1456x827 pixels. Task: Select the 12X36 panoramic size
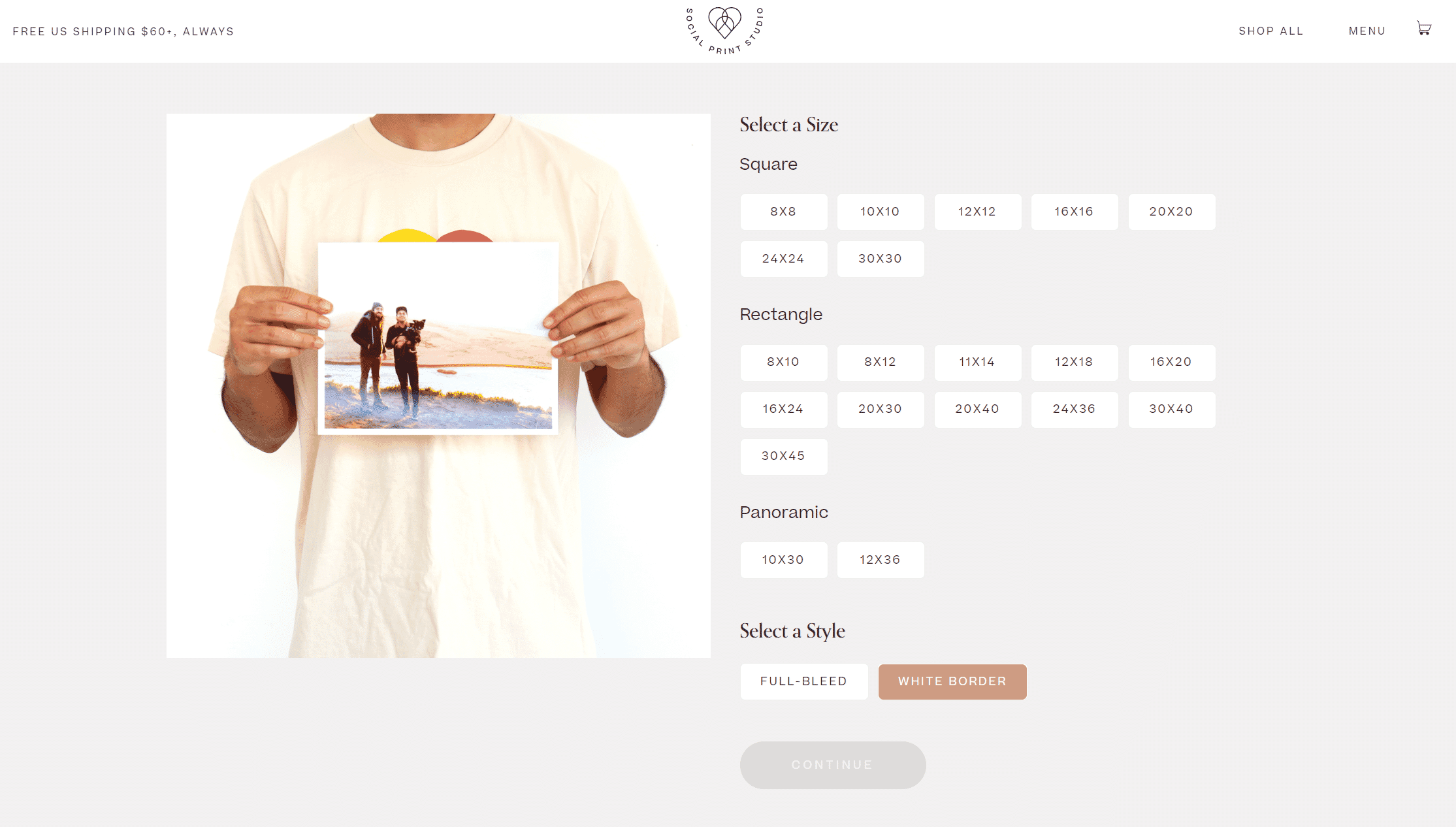(881, 560)
